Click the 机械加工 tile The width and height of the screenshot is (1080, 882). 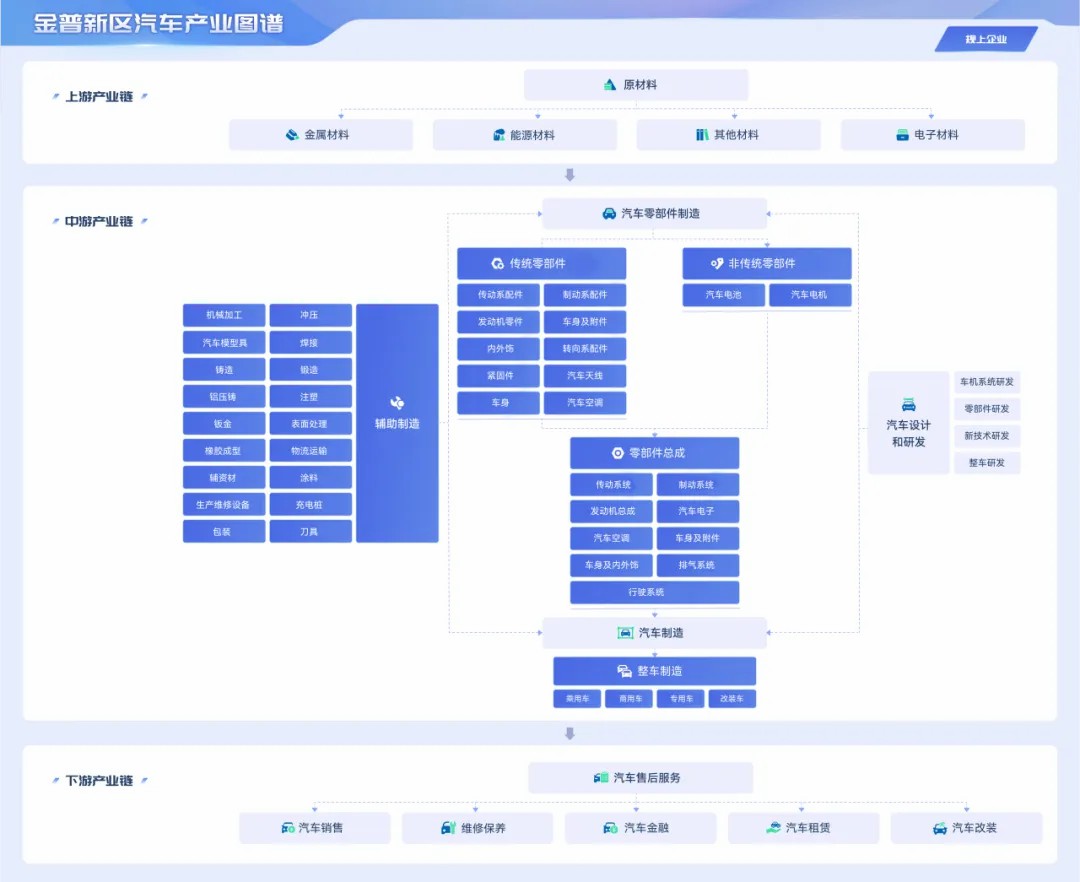(224, 315)
